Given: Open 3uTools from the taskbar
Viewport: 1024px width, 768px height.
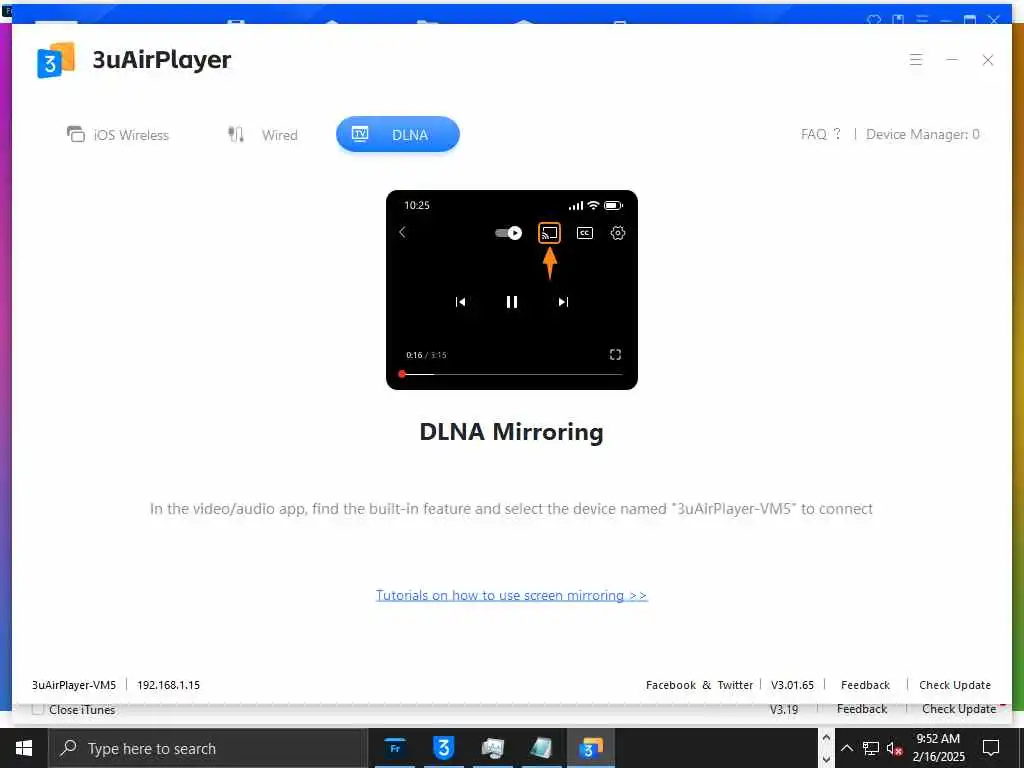Looking at the screenshot, I should click(443, 748).
